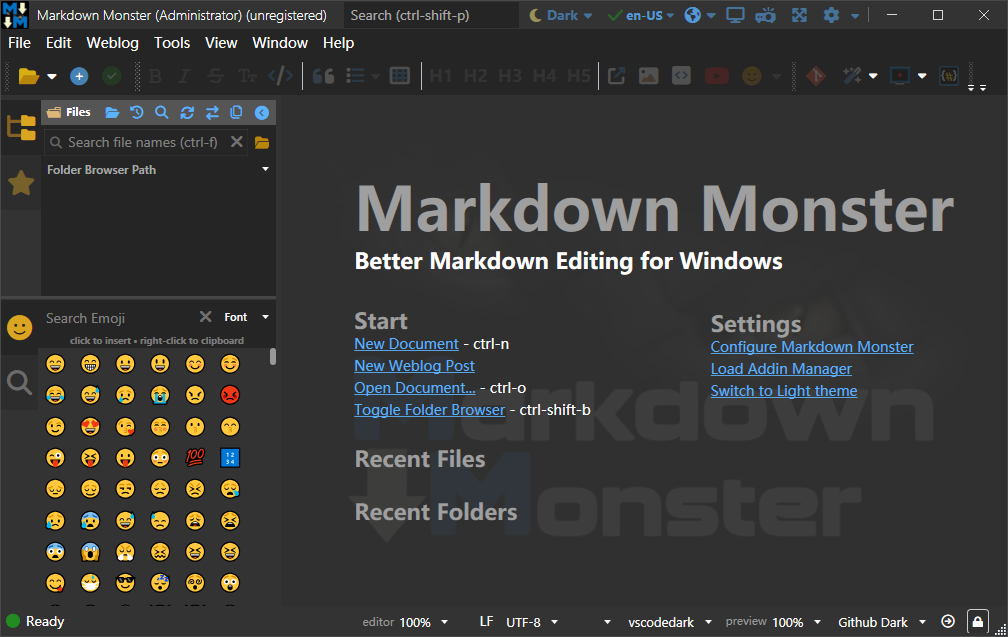Create a New Weblog Post
1008x637 pixels.
[414, 365]
